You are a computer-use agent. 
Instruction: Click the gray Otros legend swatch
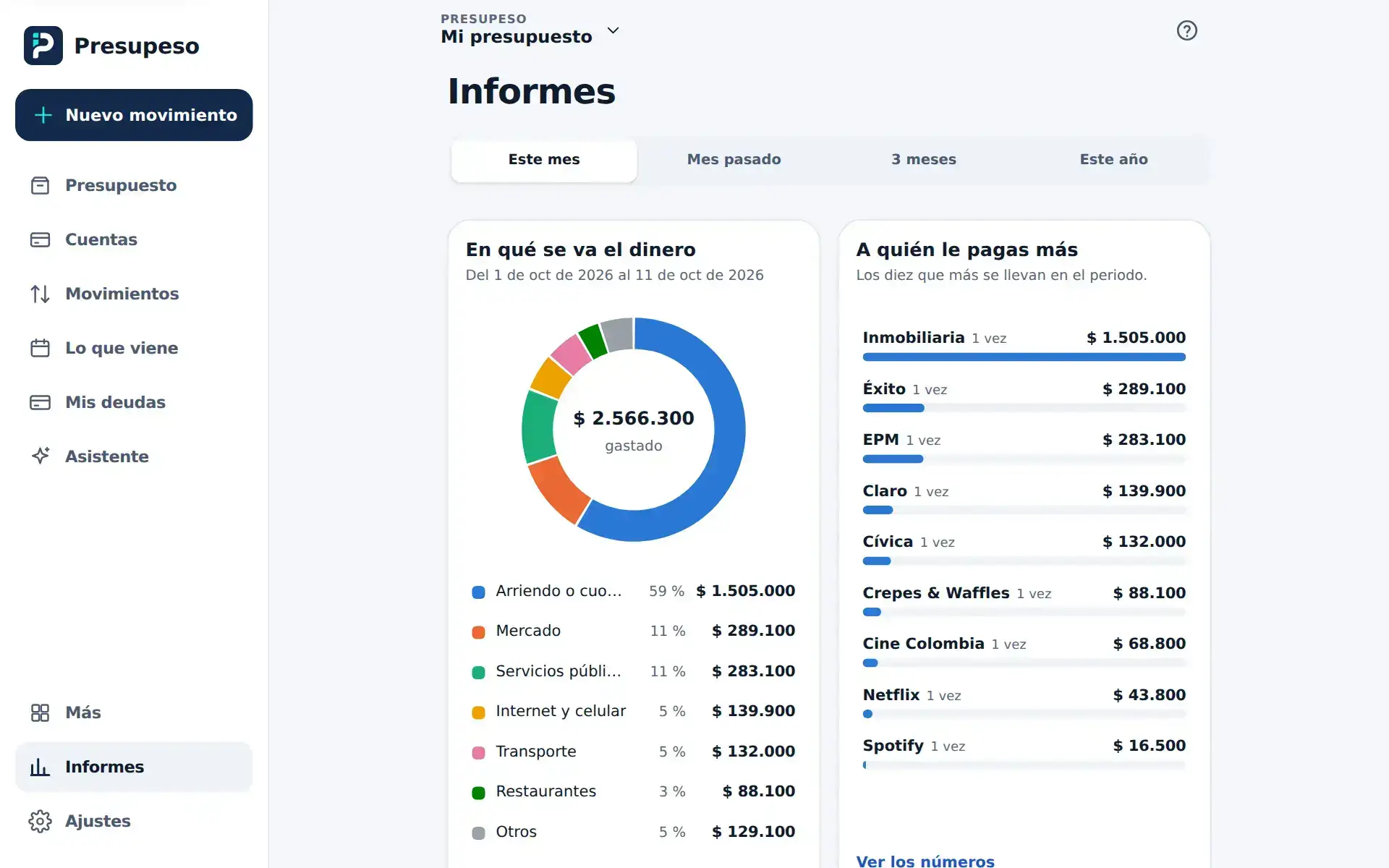478,833
